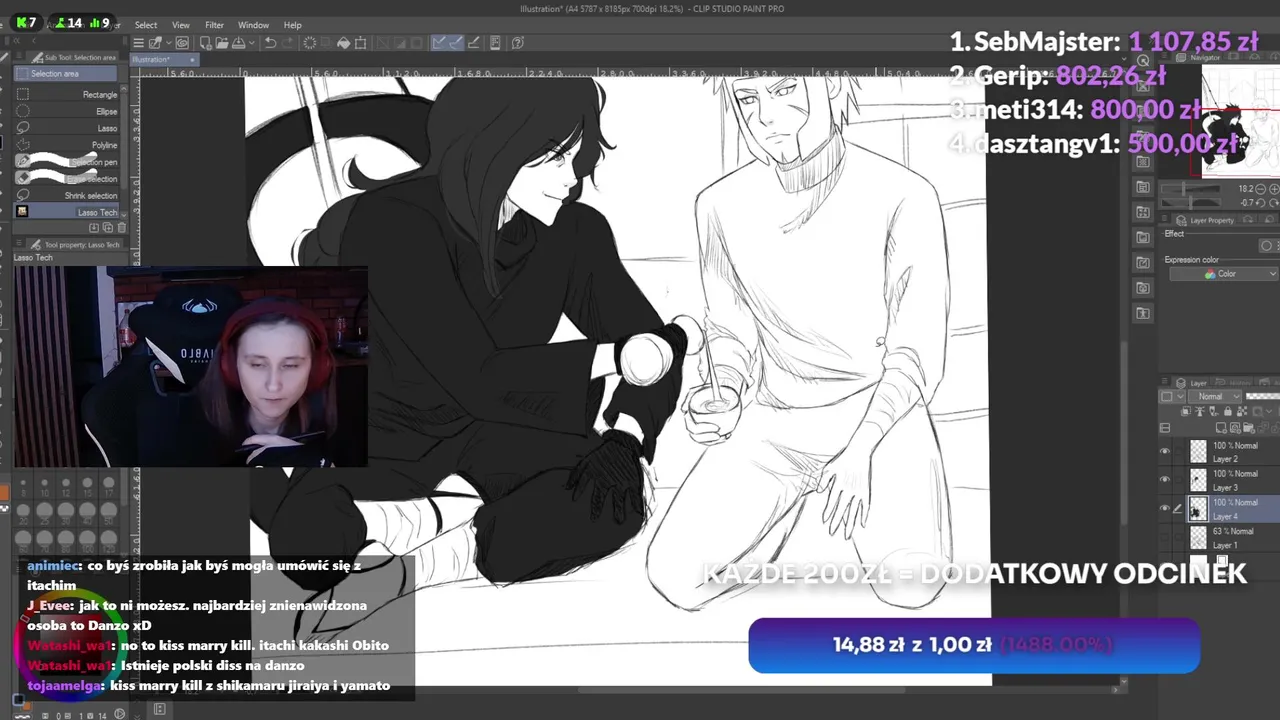Open the layer blending mode Normal dropdown
Viewport: 1280px width, 720px height.
pyautogui.click(x=1214, y=396)
